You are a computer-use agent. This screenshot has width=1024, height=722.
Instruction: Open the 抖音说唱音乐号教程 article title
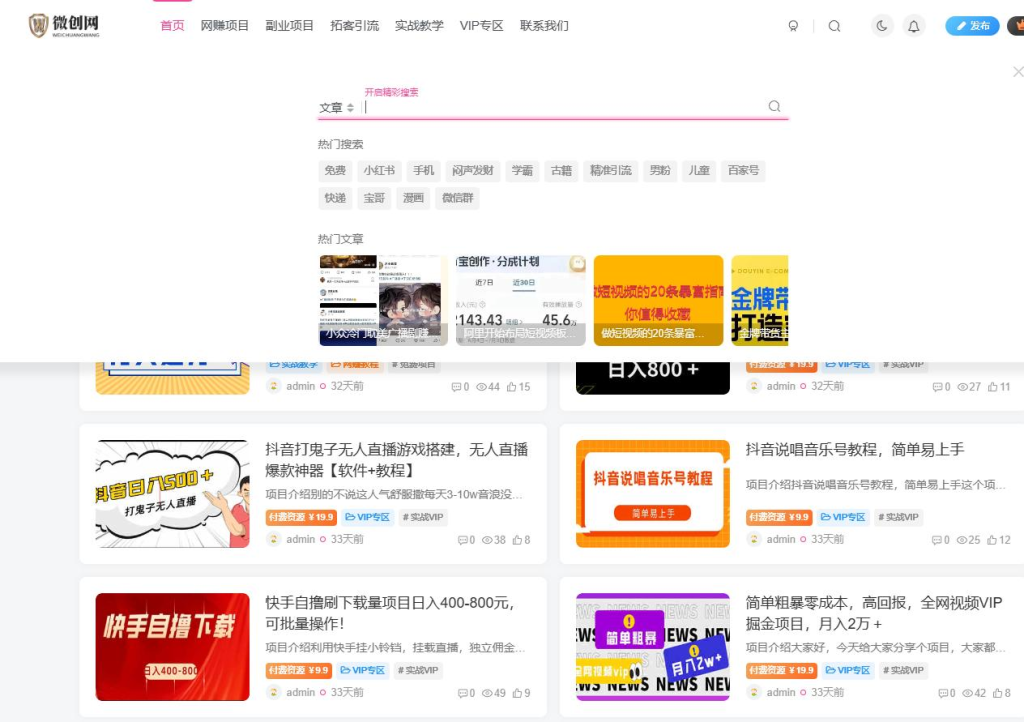pyautogui.click(x=855, y=449)
